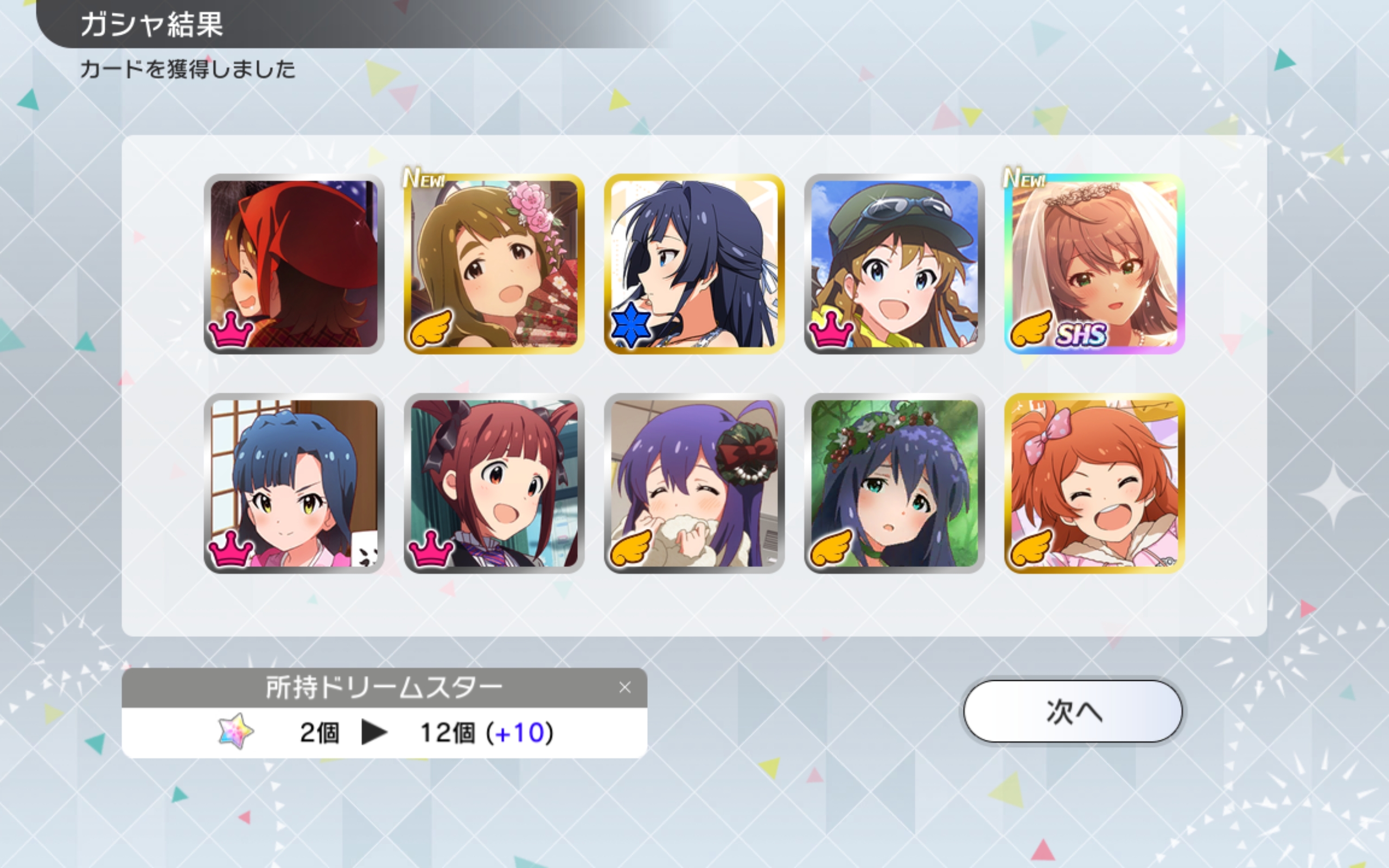The height and width of the screenshot is (868, 1389).
Task: Select the forest wreath girl card
Action: click(894, 483)
